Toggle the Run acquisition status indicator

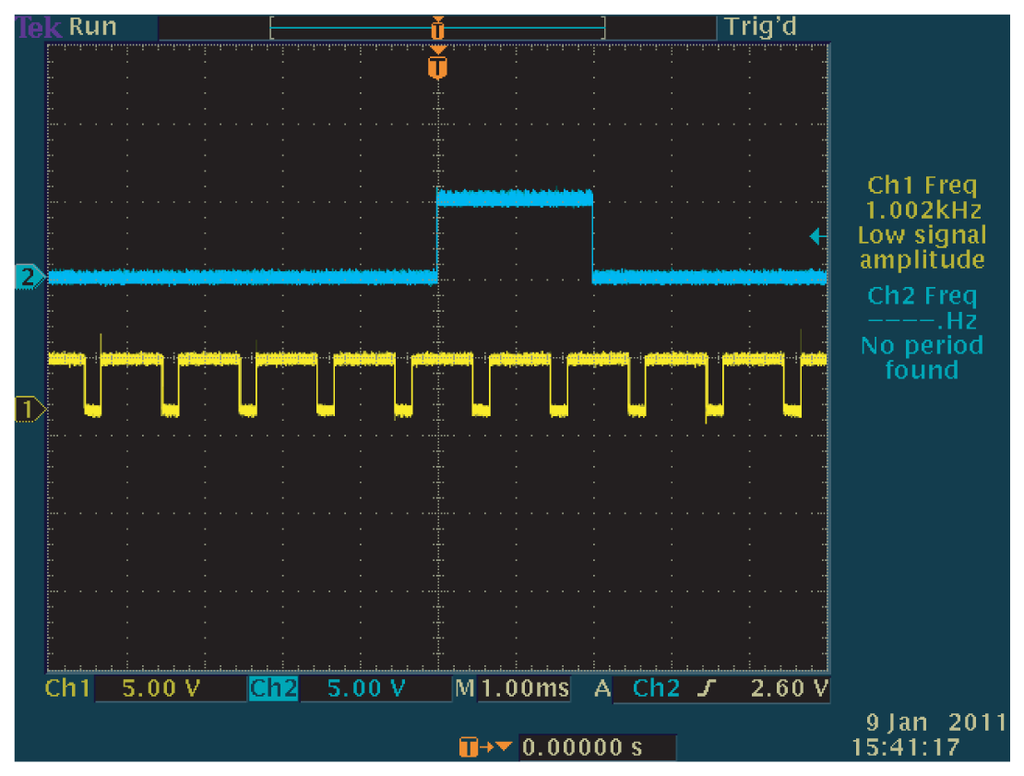tap(93, 26)
